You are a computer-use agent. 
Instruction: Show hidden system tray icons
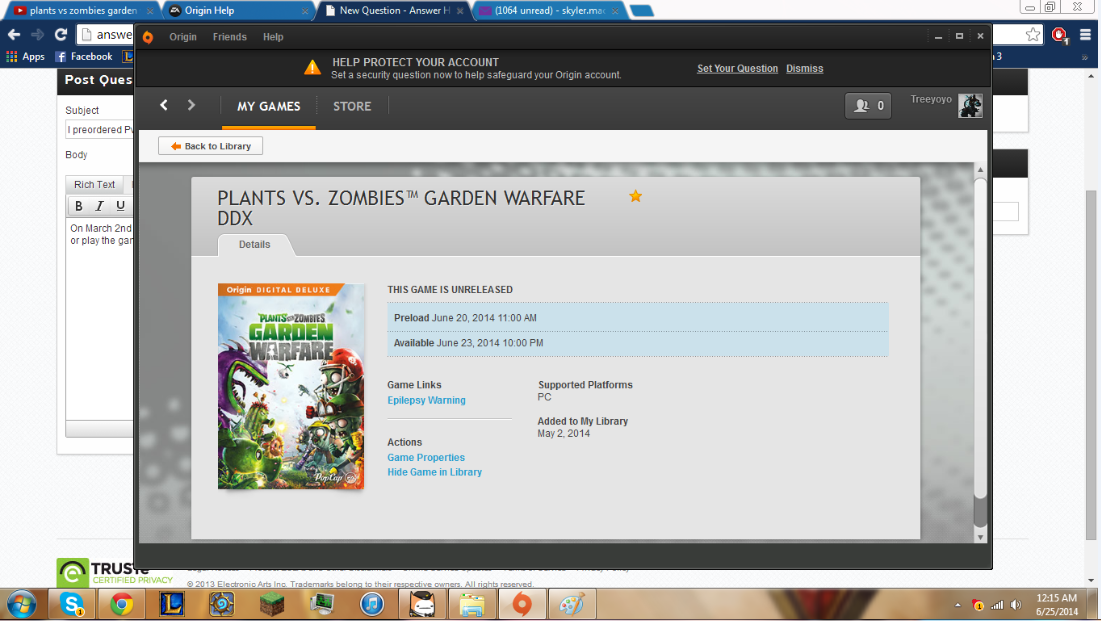pos(957,605)
